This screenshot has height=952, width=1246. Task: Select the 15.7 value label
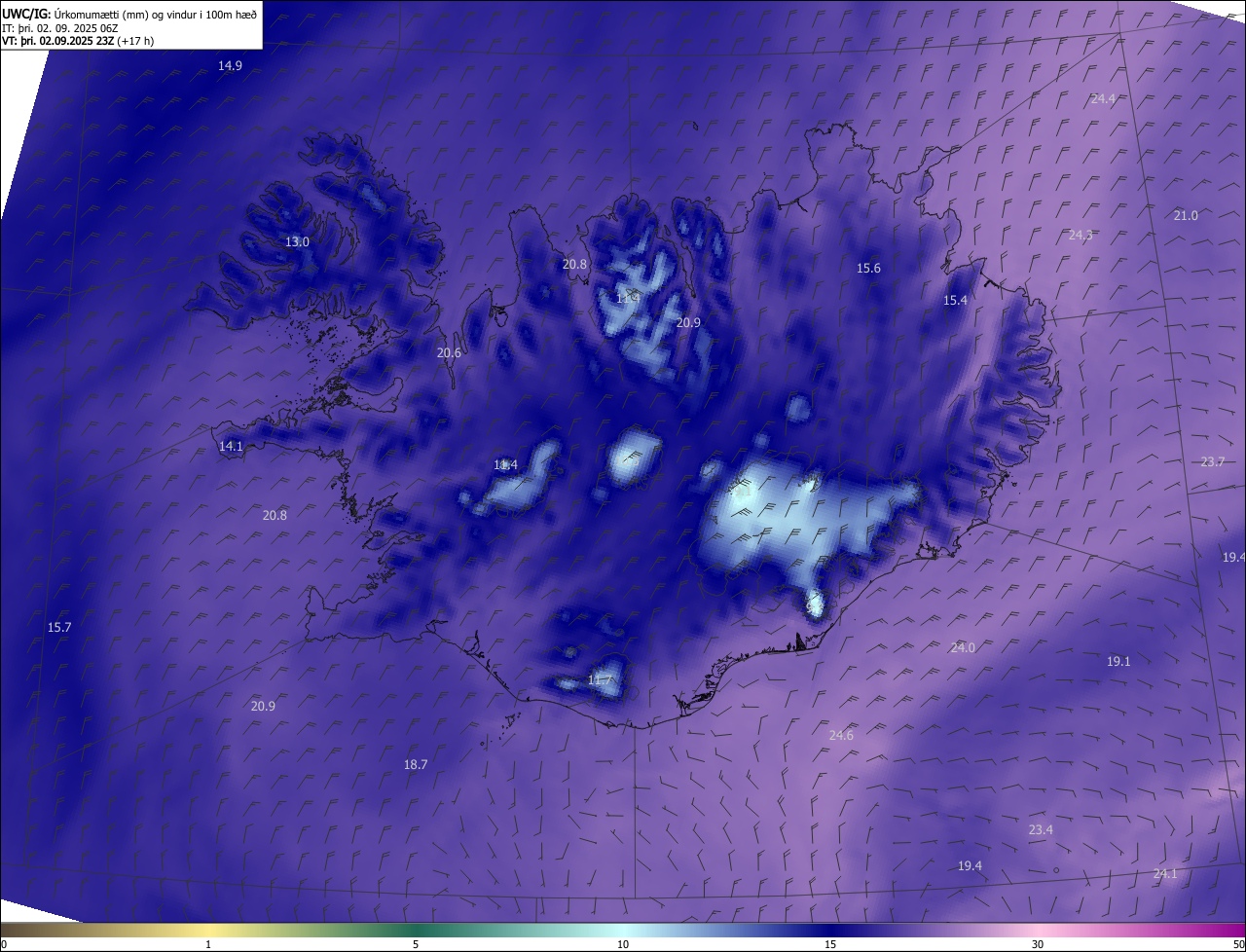[59, 627]
